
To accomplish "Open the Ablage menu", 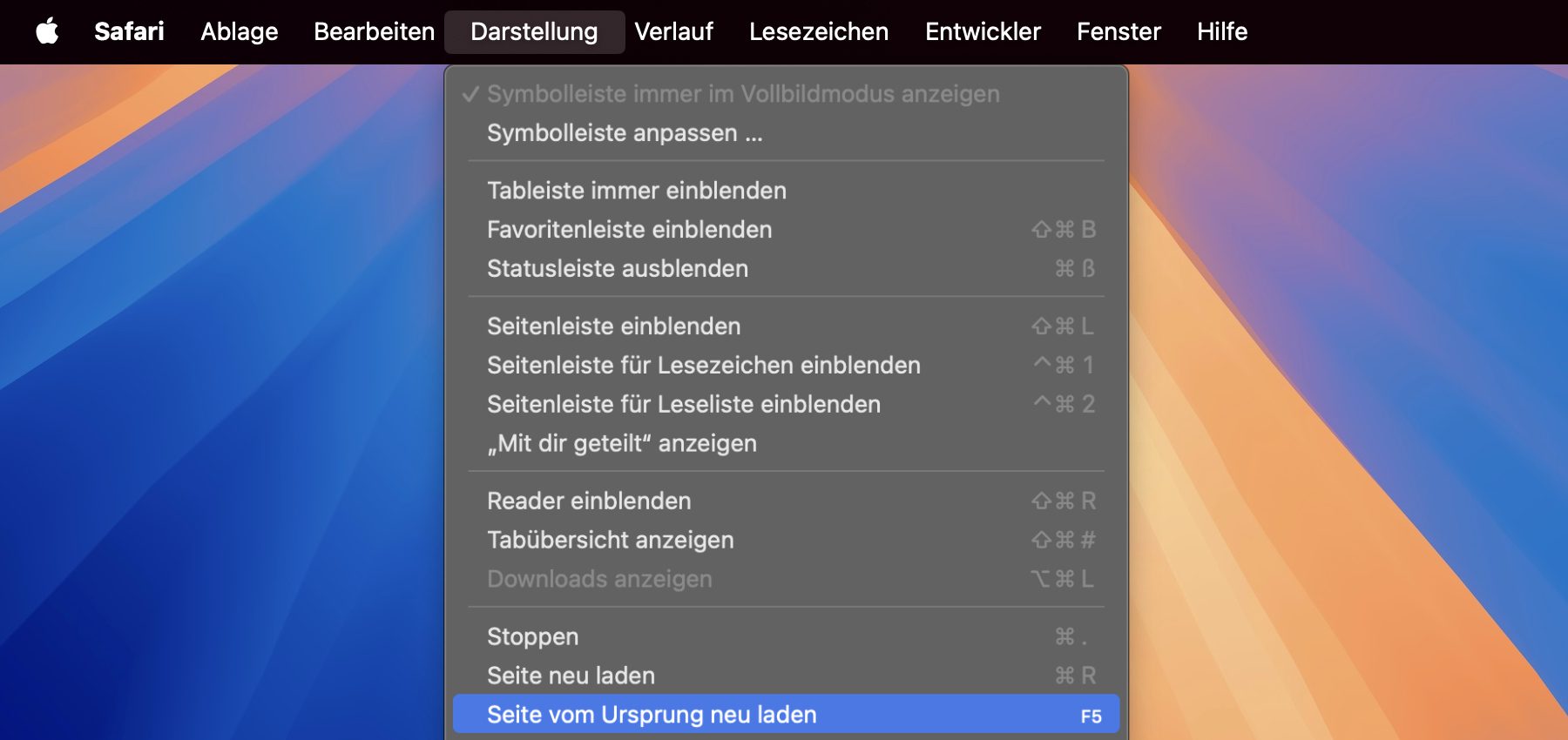I will tap(239, 31).
